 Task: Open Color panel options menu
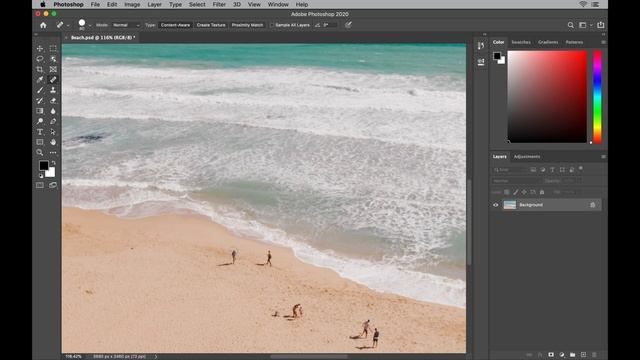point(603,42)
